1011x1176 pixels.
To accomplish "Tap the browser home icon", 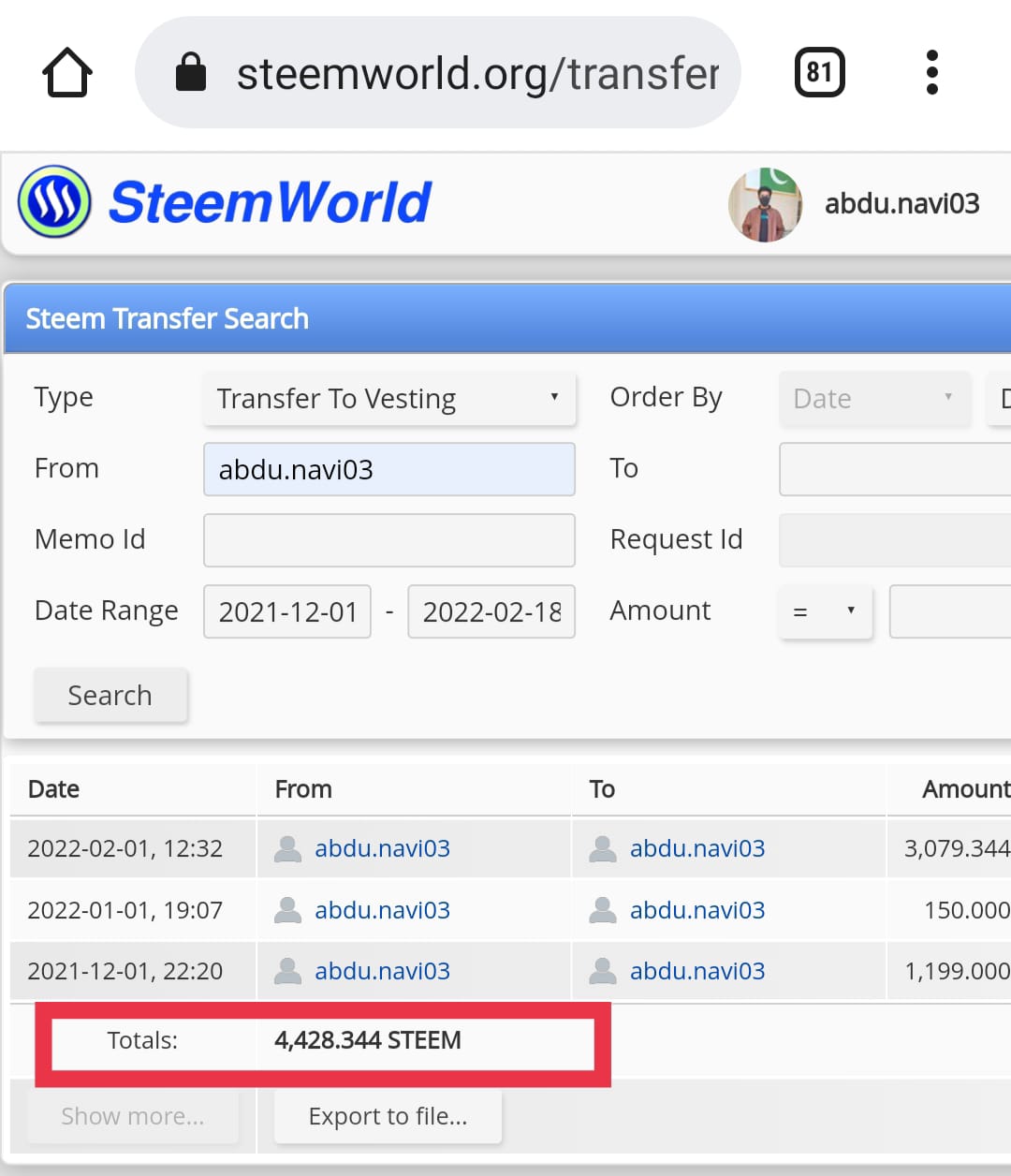I will (67, 72).
